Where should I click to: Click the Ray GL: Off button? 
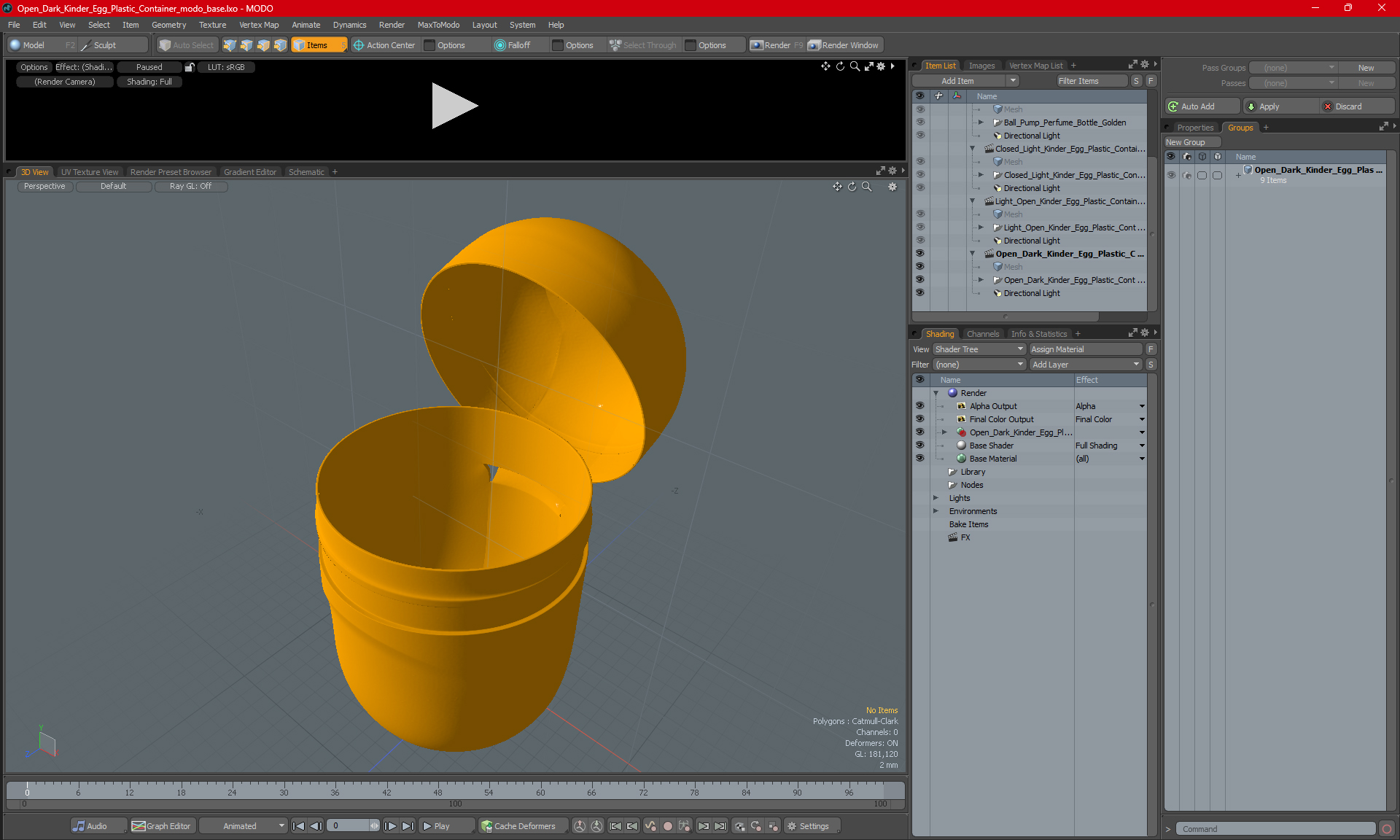pyautogui.click(x=190, y=186)
